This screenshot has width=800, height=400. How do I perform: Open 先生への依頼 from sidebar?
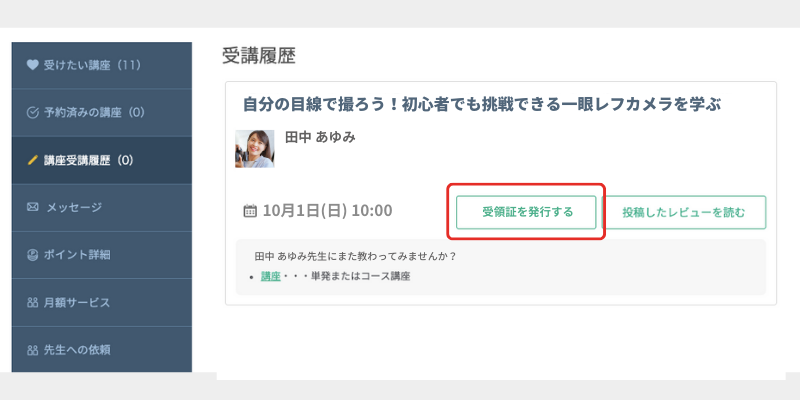(102, 349)
